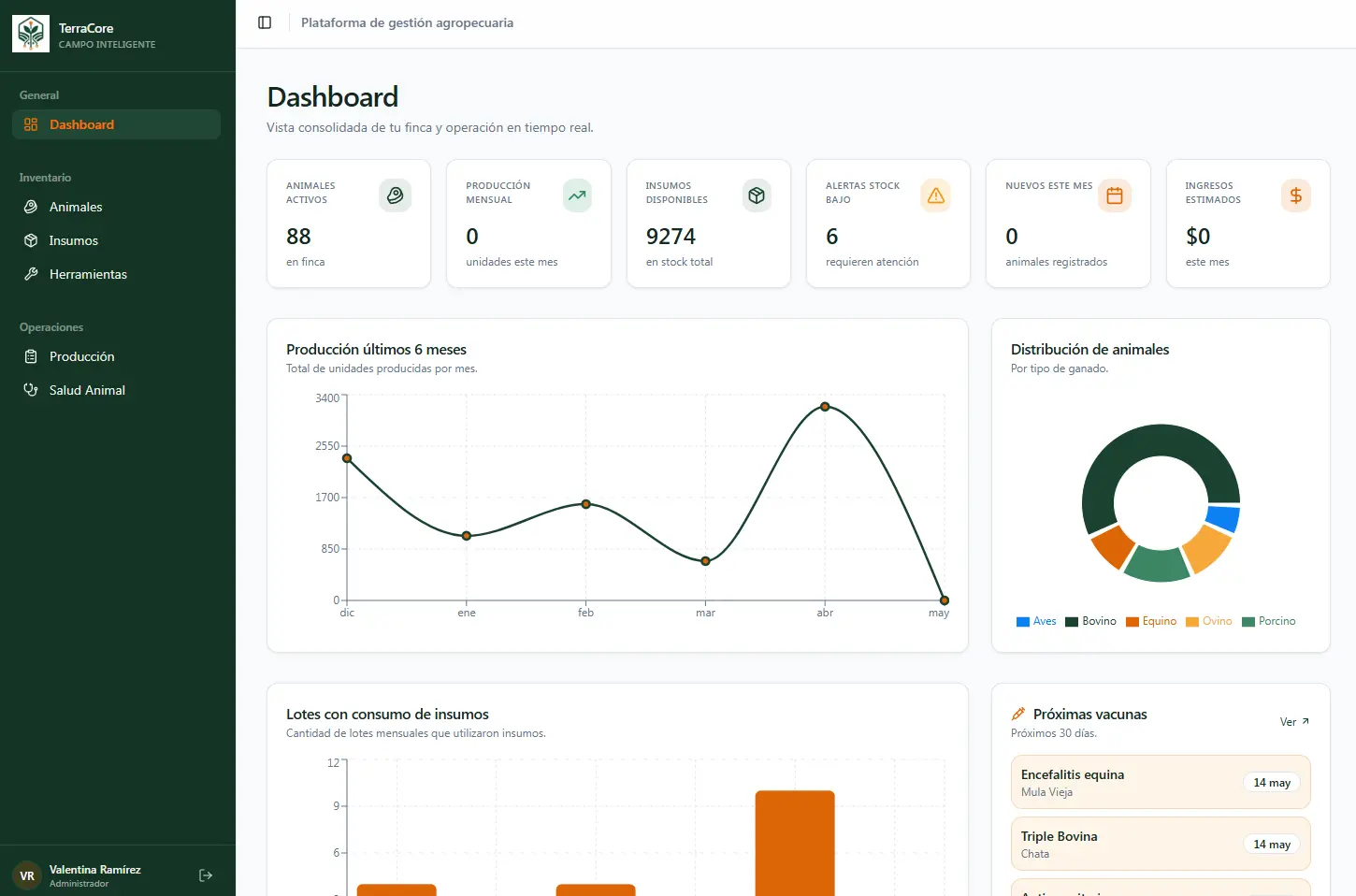This screenshot has height=896, width=1356.
Task: Click the Producción clipboard icon
Action: coord(31,356)
